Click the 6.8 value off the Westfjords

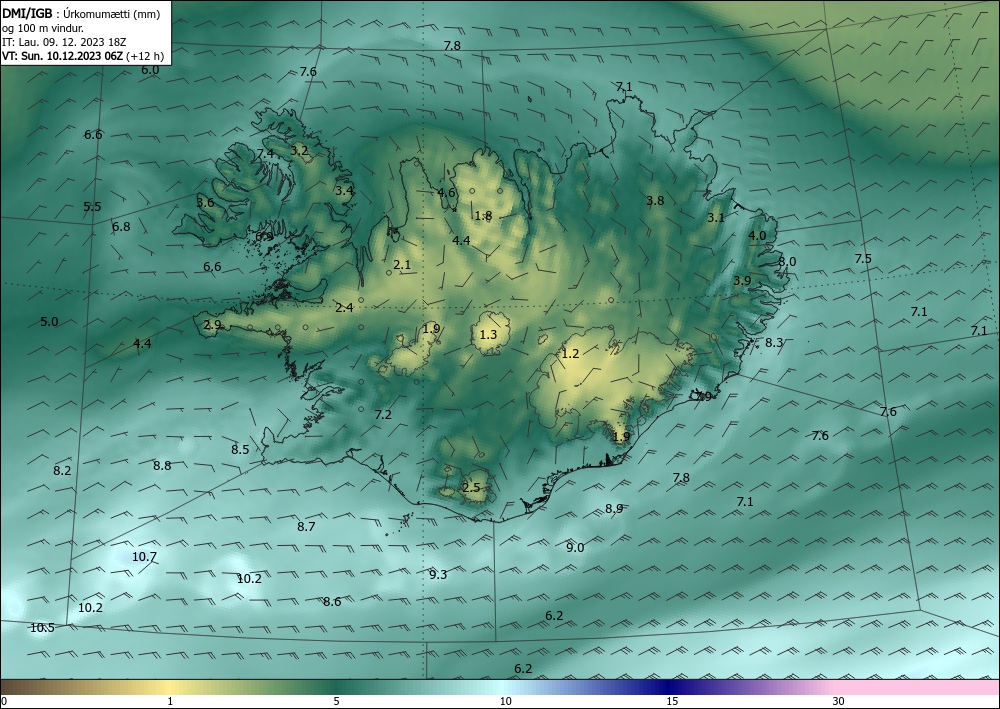pos(121,226)
